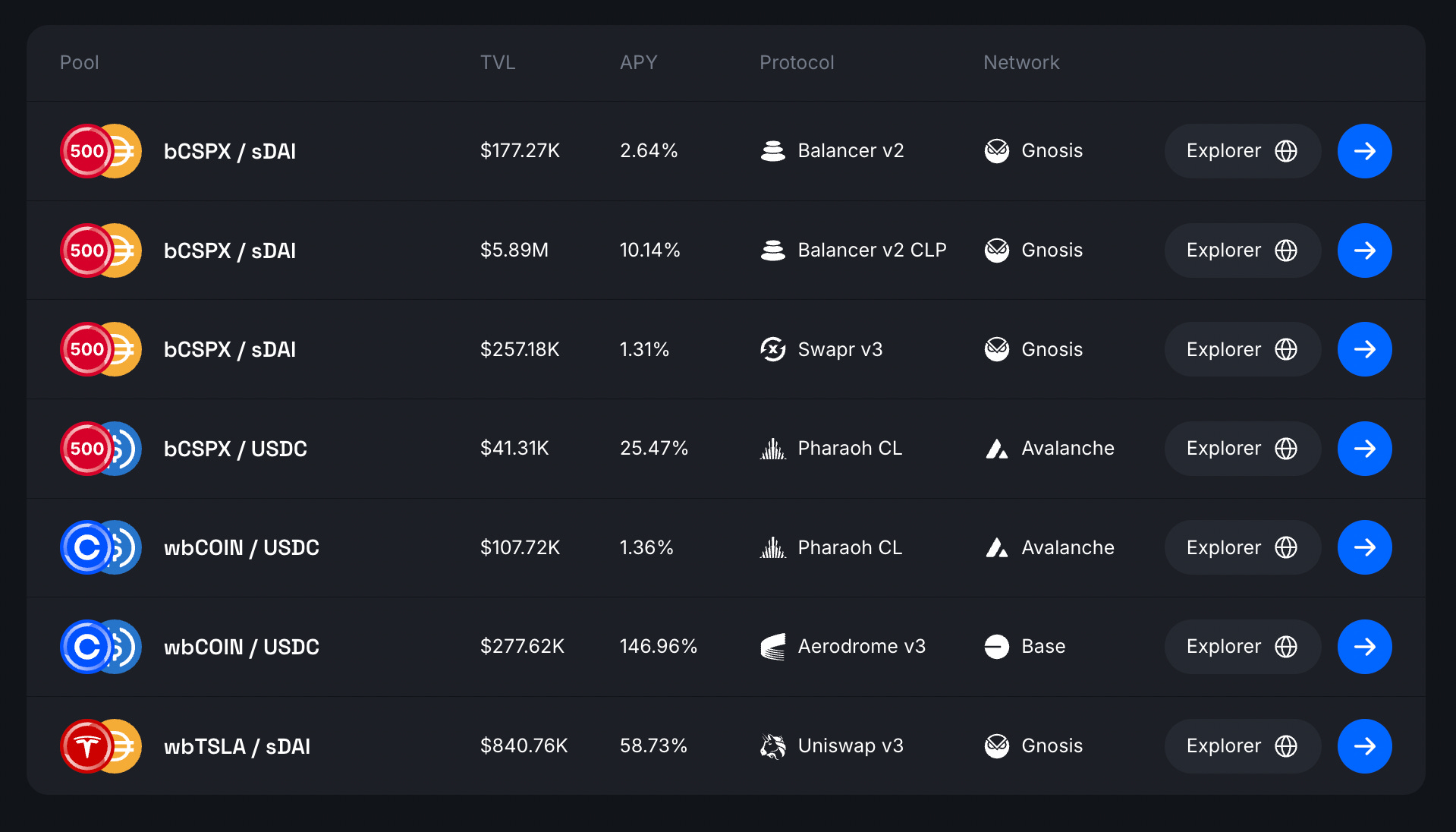Click Gnosis icon in Uniswap v3 row

(x=996, y=746)
